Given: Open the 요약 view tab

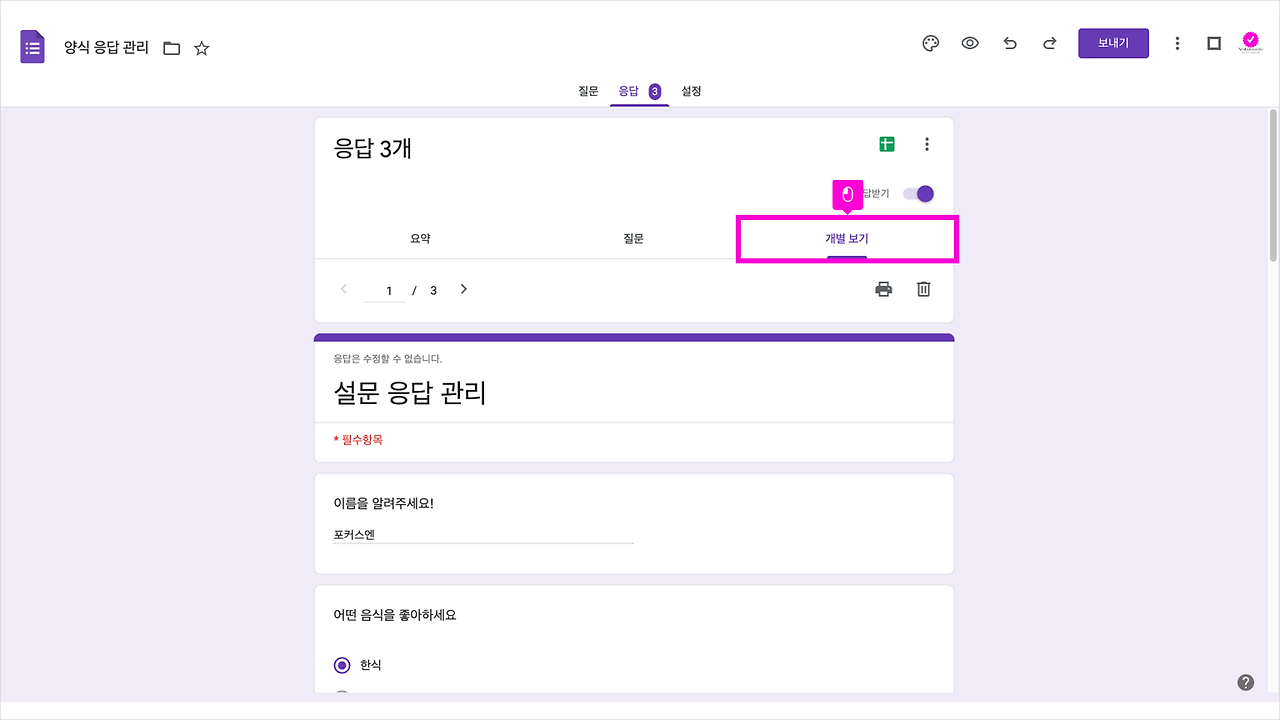Looking at the screenshot, I should click(420, 238).
